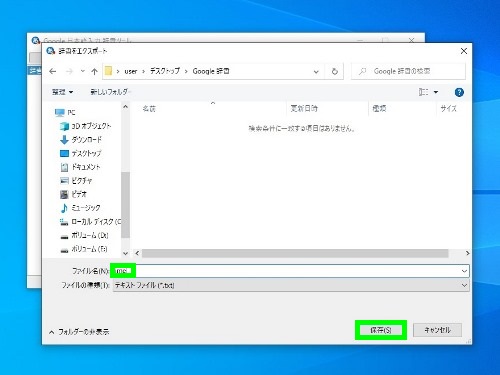Go forward with the right arrow
Screen dimensions: 500x375
coord(69,71)
